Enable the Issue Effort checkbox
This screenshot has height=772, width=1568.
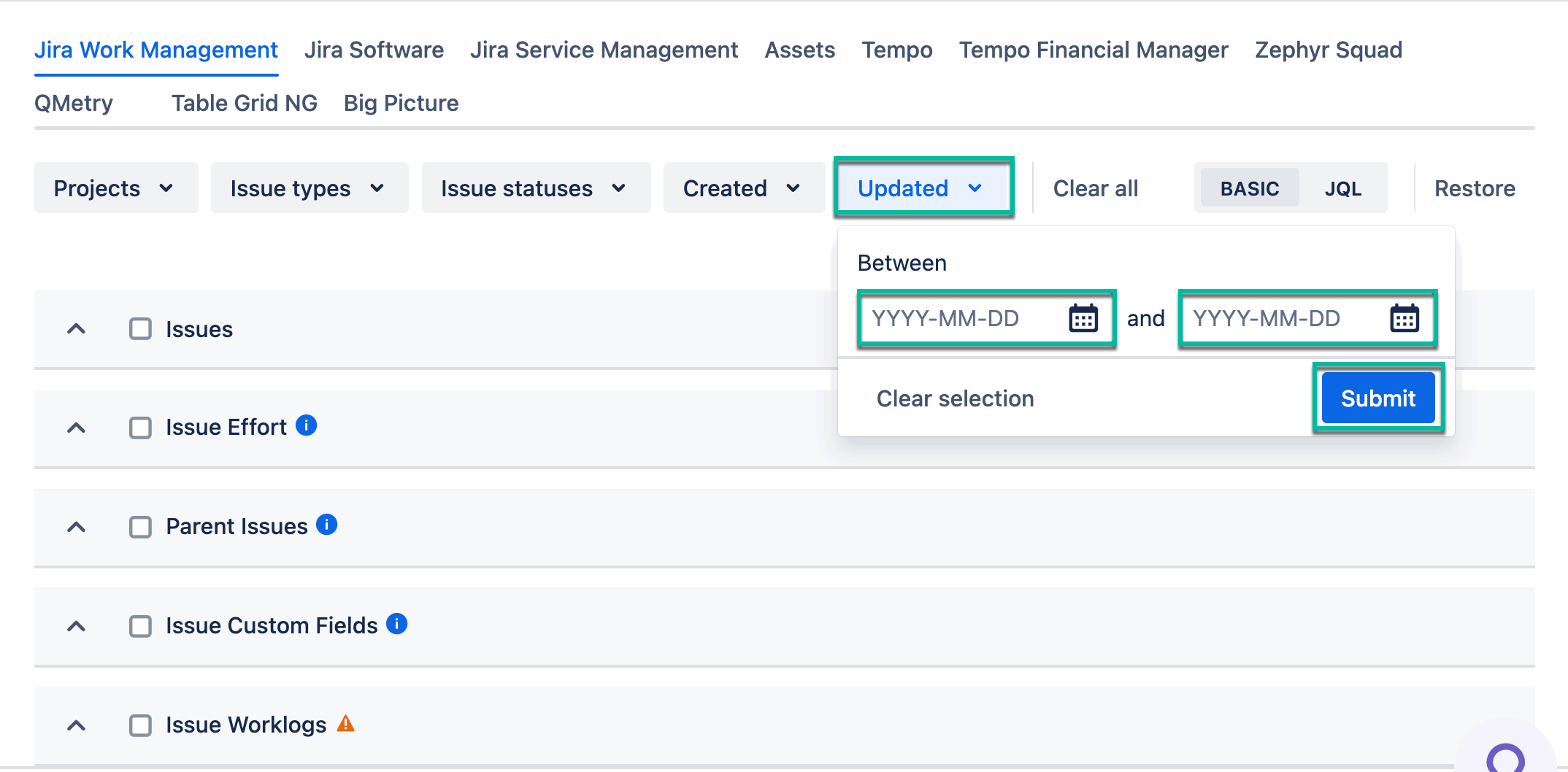(x=140, y=428)
